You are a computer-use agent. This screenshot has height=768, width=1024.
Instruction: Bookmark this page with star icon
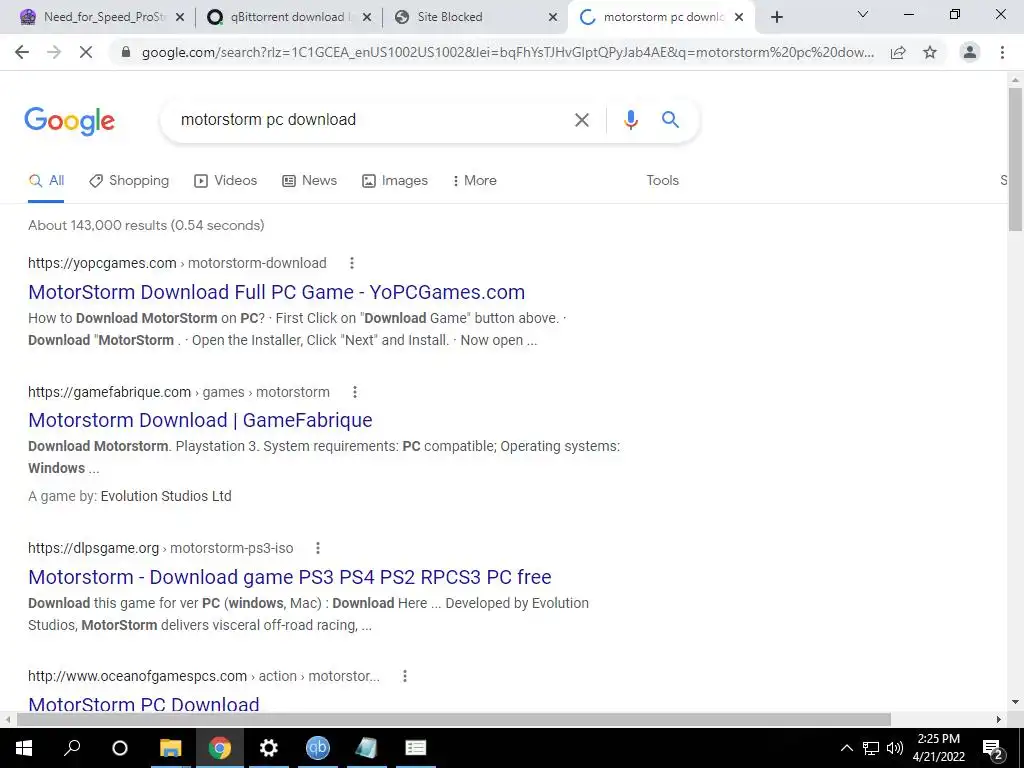930,53
